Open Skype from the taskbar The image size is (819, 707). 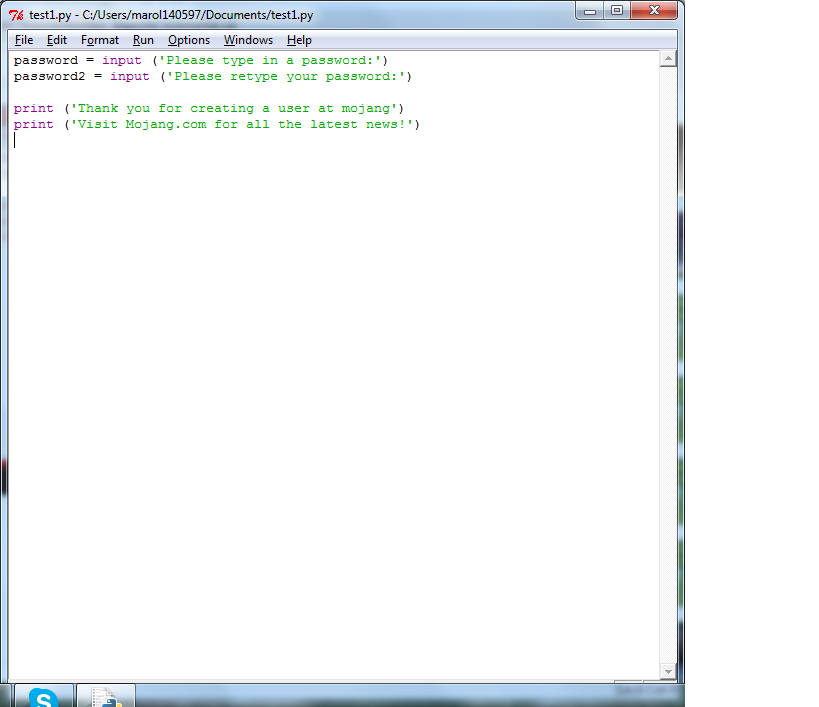(x=44, y=697)
